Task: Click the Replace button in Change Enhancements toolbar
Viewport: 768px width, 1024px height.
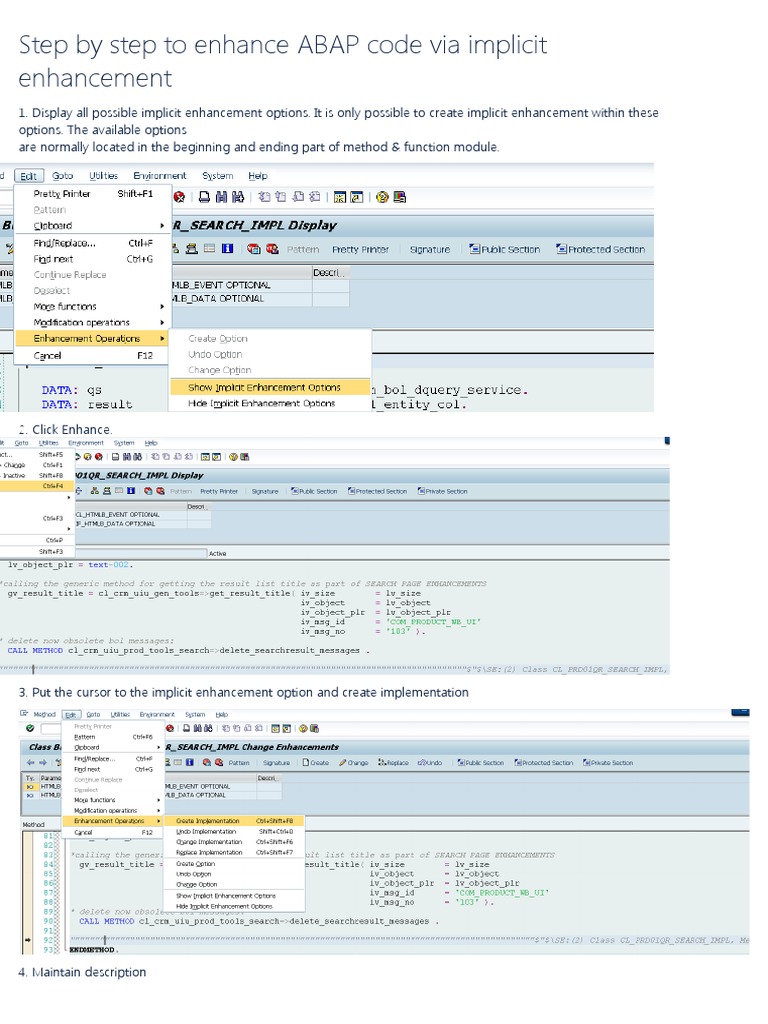Action: coord(393,762)
